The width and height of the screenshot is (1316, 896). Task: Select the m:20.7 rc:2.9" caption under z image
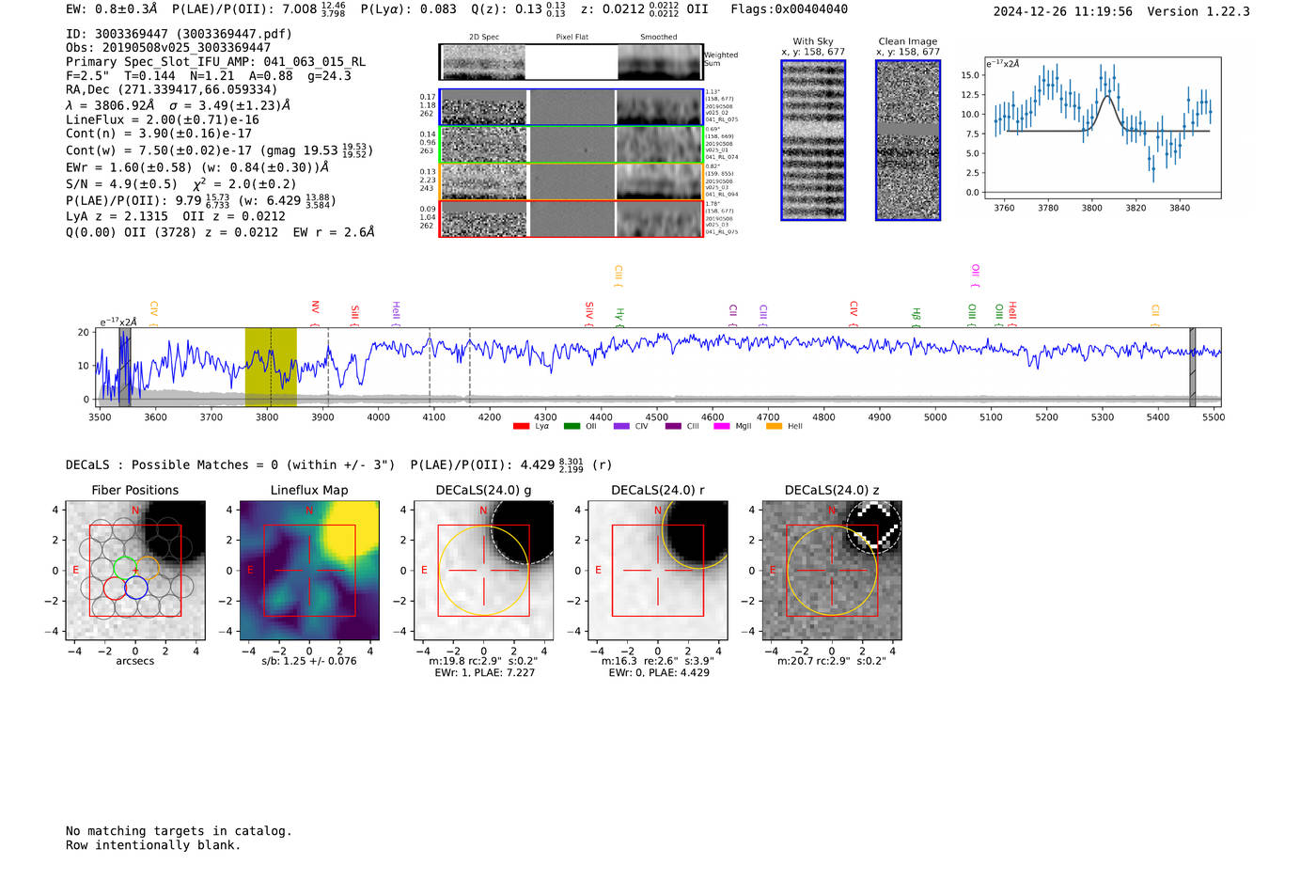pos(832,661)
